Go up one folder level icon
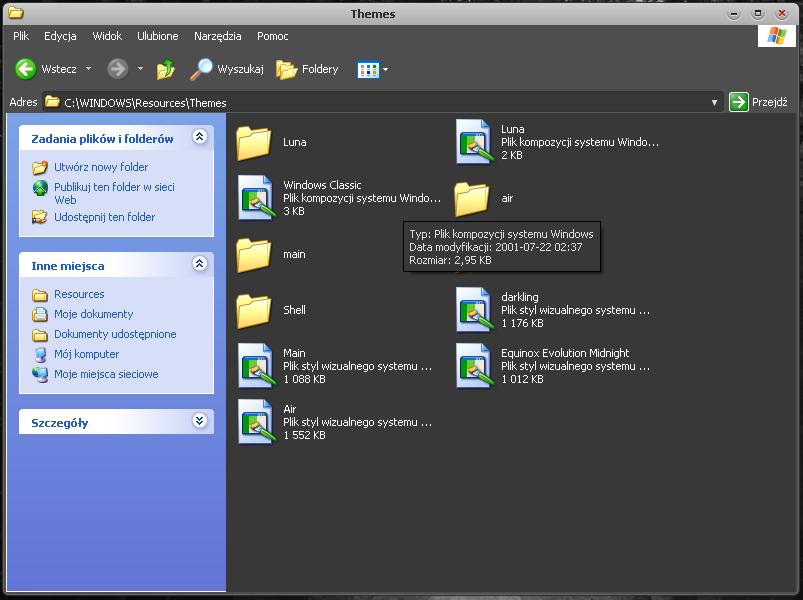Viewport: 803px width, 600px height. click(x=165, y=69)
